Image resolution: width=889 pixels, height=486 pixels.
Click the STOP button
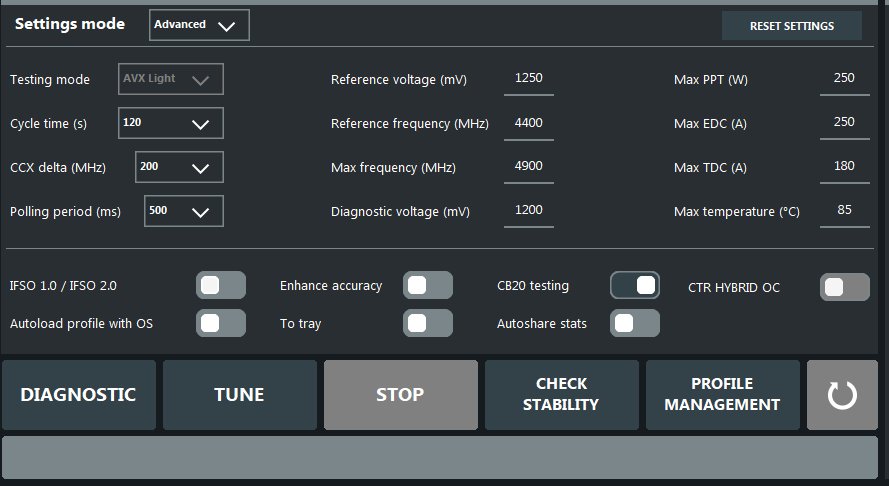(x=401, y=395)
